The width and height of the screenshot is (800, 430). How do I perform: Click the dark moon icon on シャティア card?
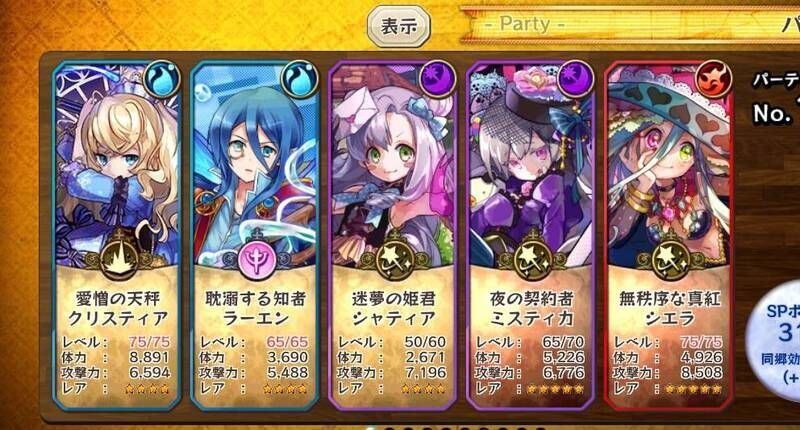click(438, 80)
